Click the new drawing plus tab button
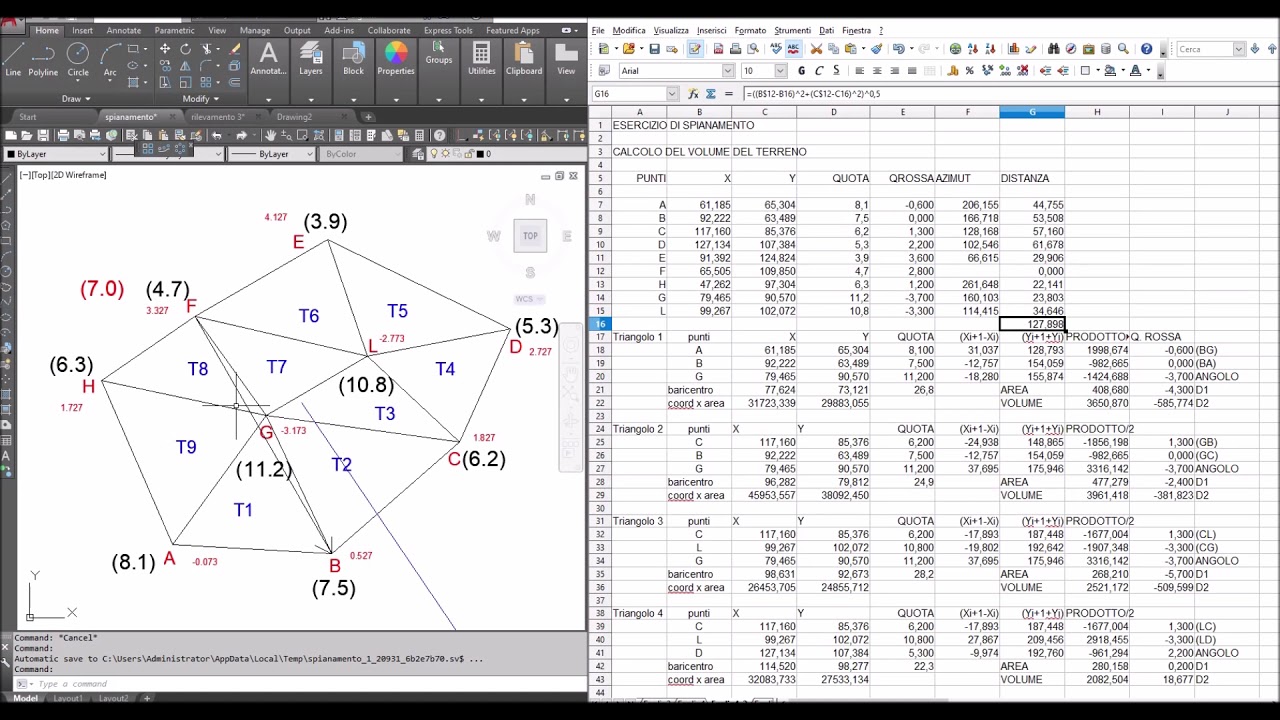Screen dimensions: 1280x720 [x=368, y=117]
